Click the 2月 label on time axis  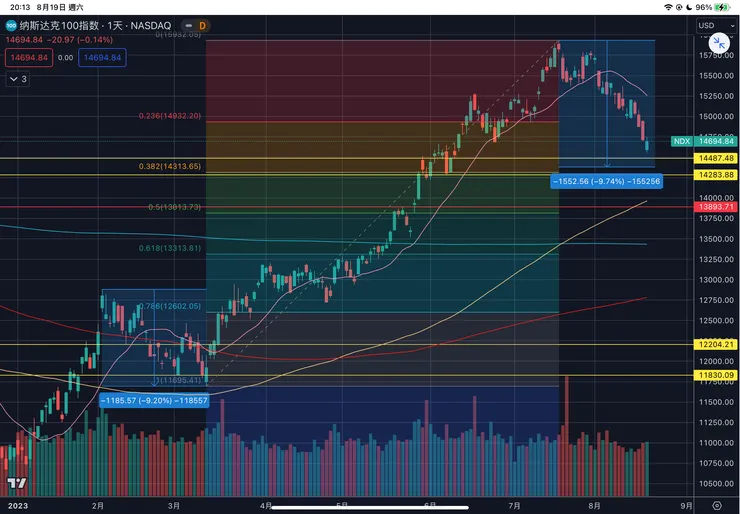[x=98, y=506]
